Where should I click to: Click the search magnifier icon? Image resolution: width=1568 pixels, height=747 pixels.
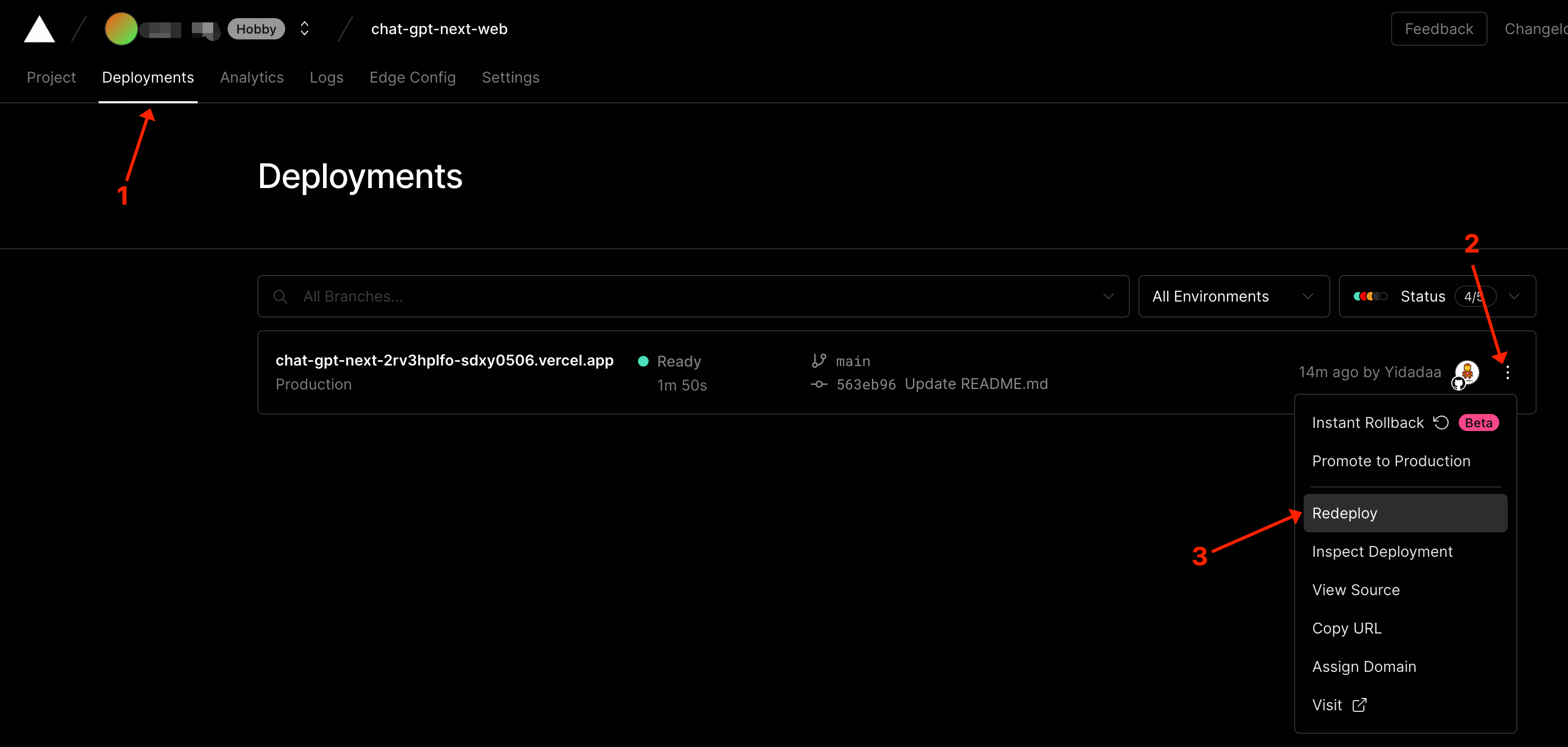click(x=280, y=296)
